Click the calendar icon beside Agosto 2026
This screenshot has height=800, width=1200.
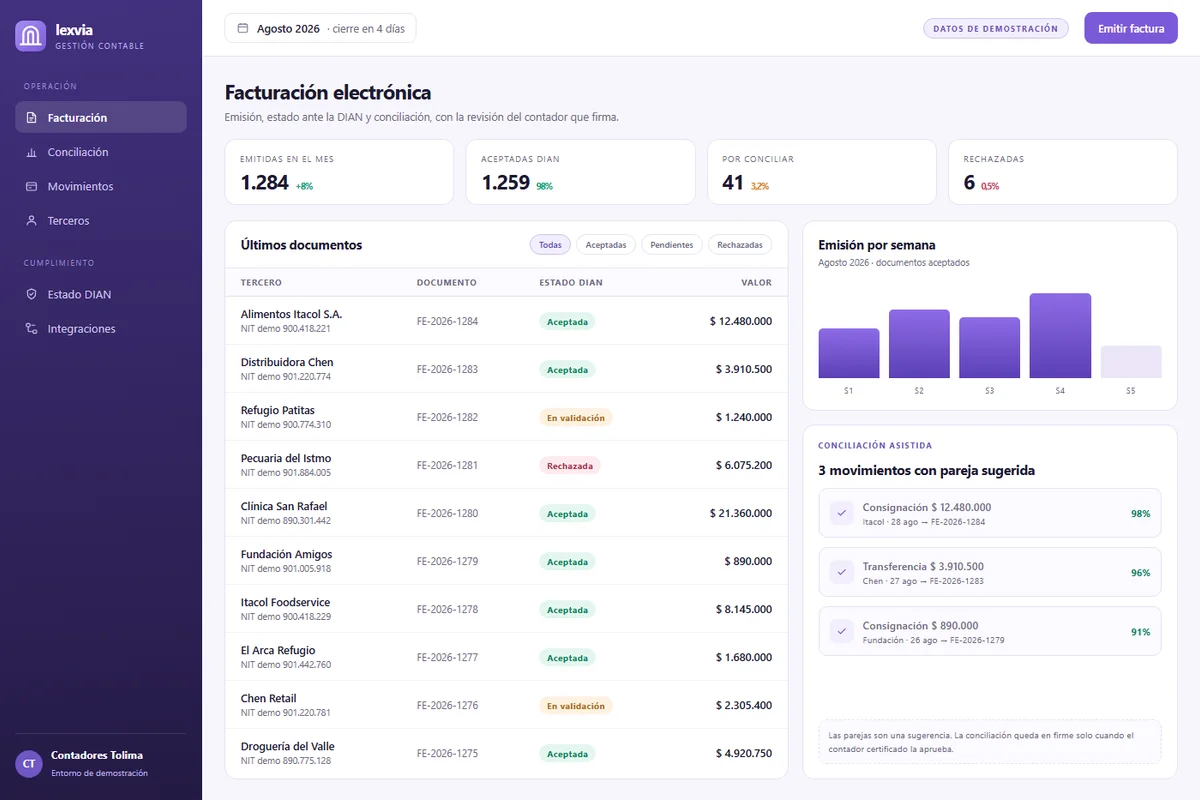pos(242,28)
